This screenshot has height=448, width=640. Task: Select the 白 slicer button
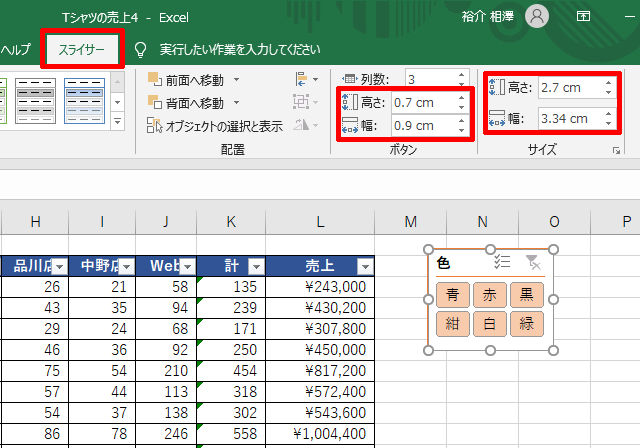489,324
